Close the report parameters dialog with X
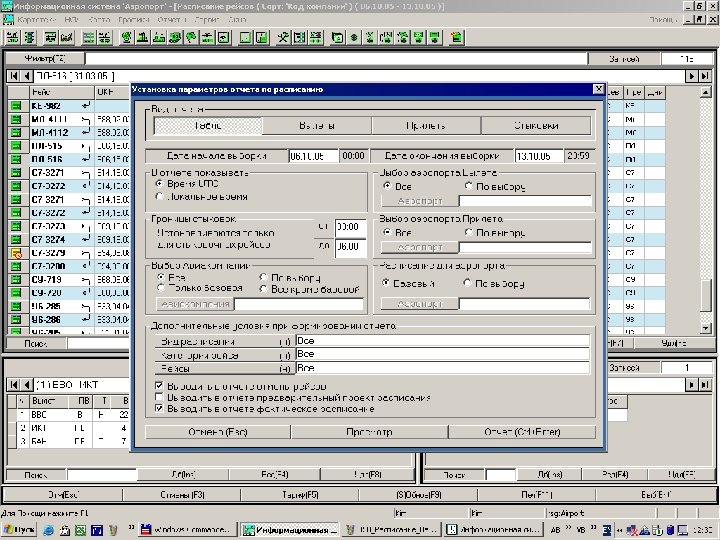The height and width of the screenshot is (540, 720). tap(598, 89)
